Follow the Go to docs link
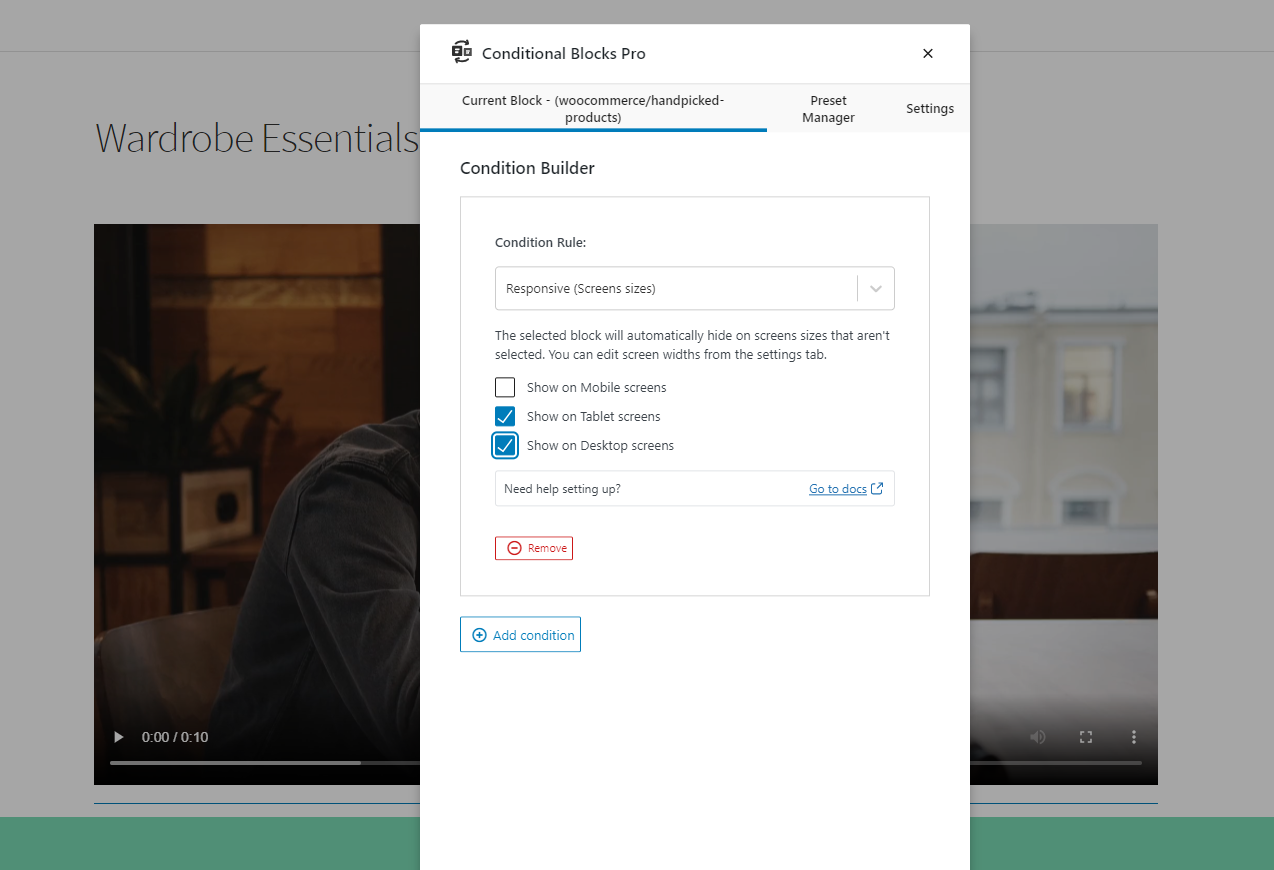This screenshot has width=1274, height=870. (837, 489)
